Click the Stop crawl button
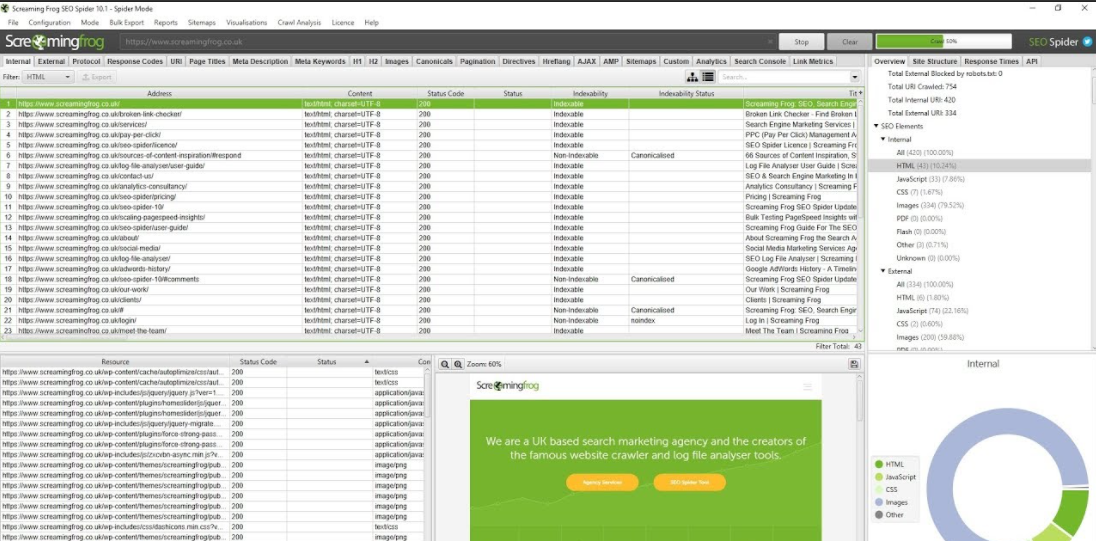1096x541 pixels. pos(801,42)
